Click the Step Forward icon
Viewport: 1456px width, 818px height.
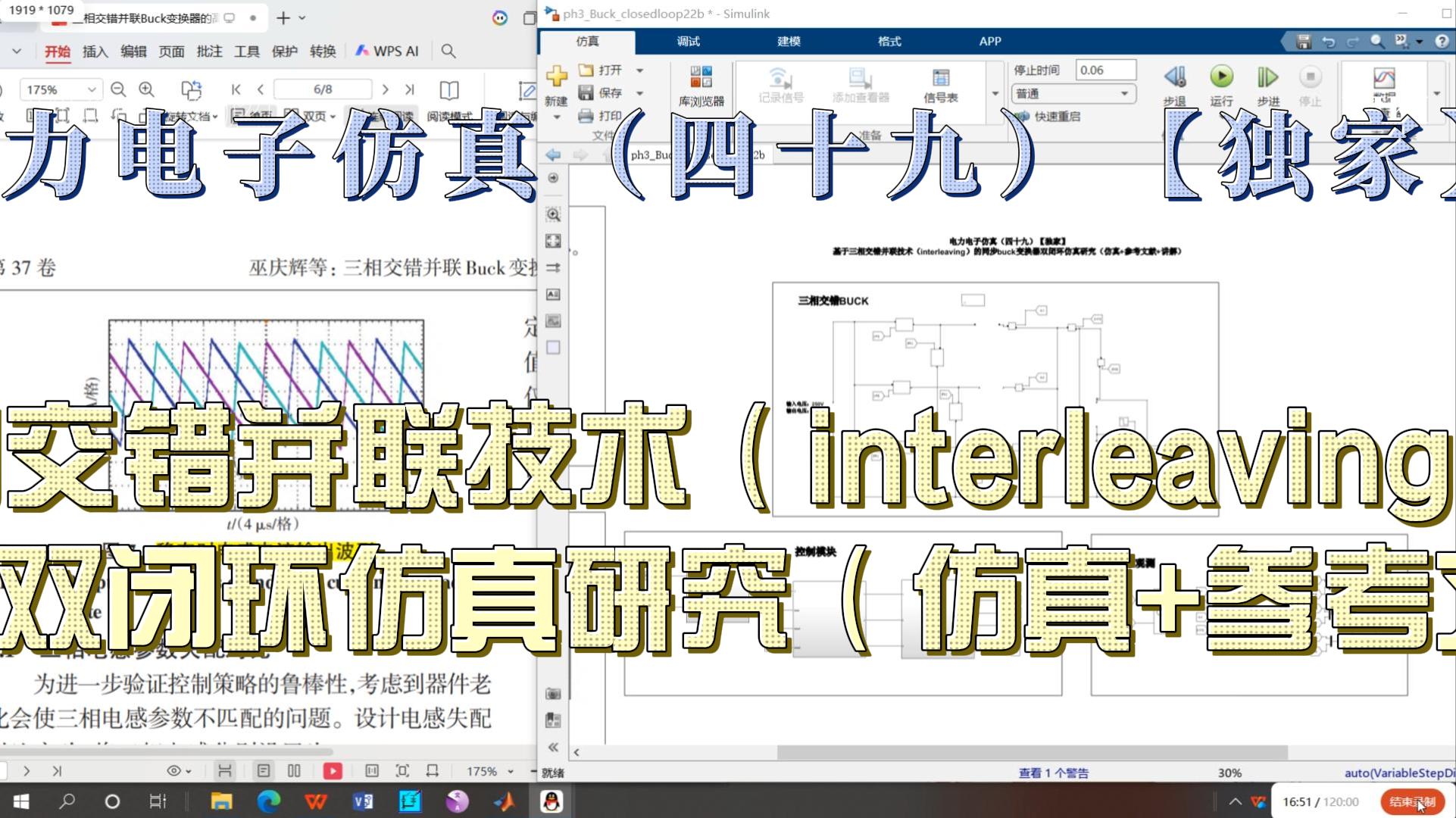[x=1267, y=76]
